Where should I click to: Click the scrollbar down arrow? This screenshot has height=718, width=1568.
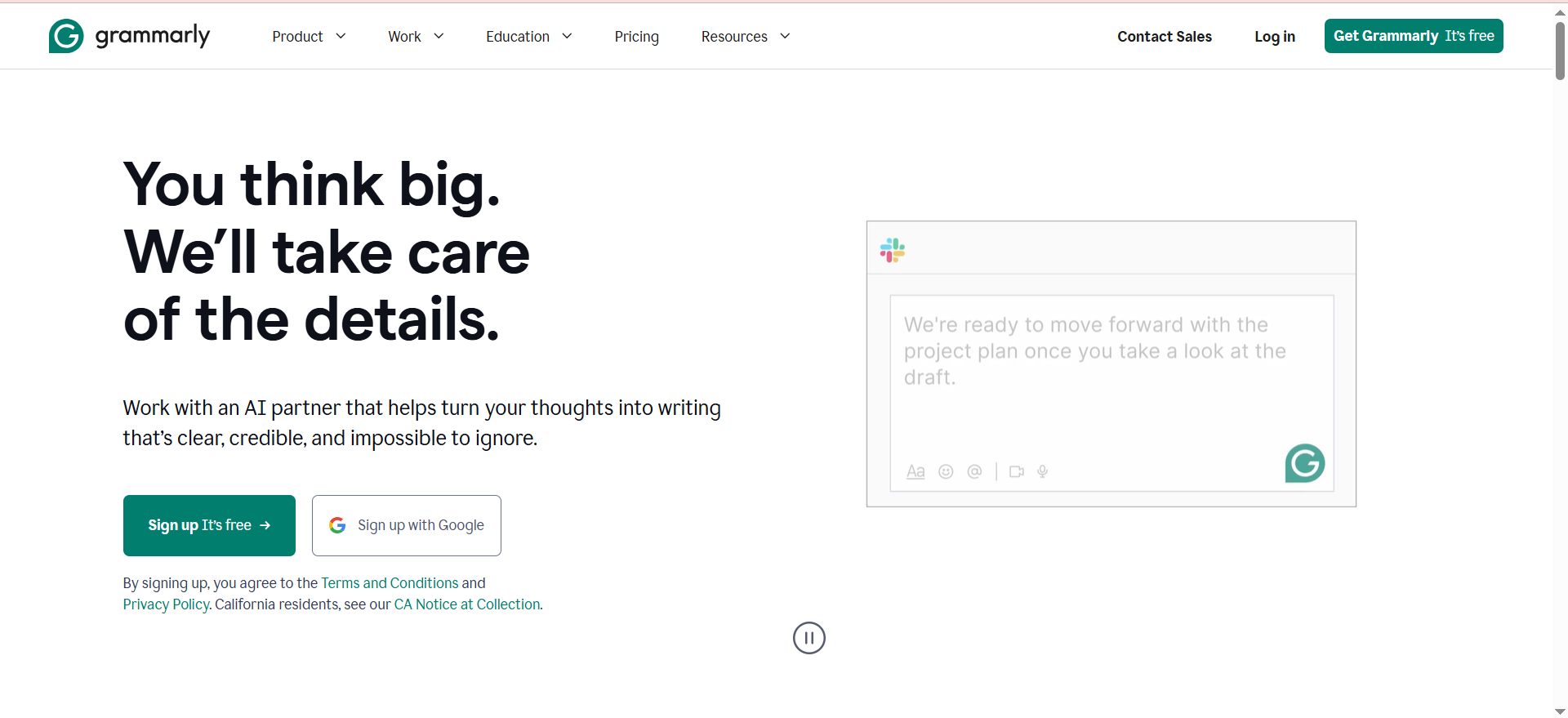[1560, 711]
